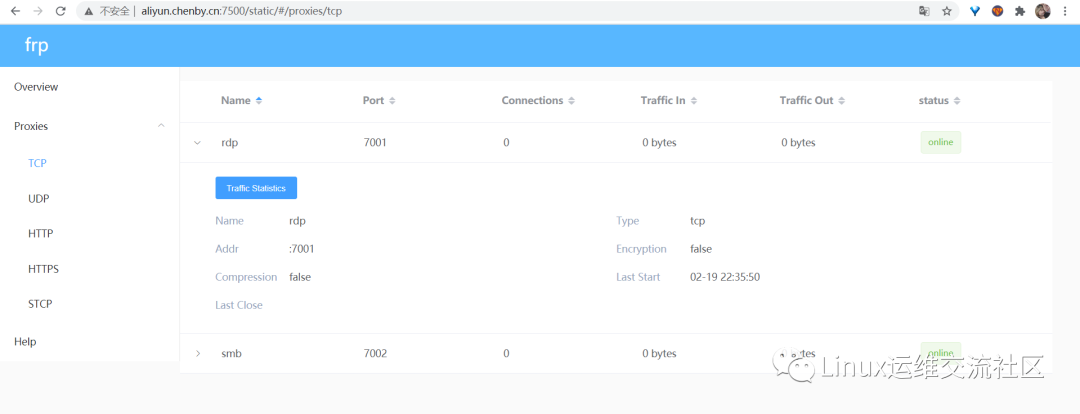Click the smb name cell
The width and height of the screenshot is (1080, 414).
(x=231, y=353)
